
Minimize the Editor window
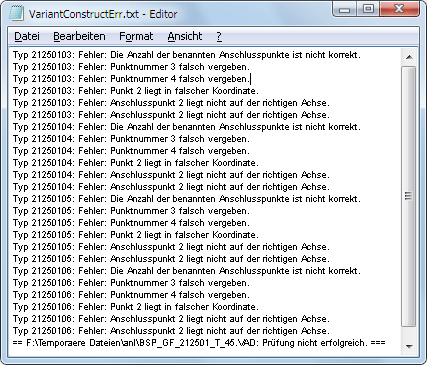345,9
